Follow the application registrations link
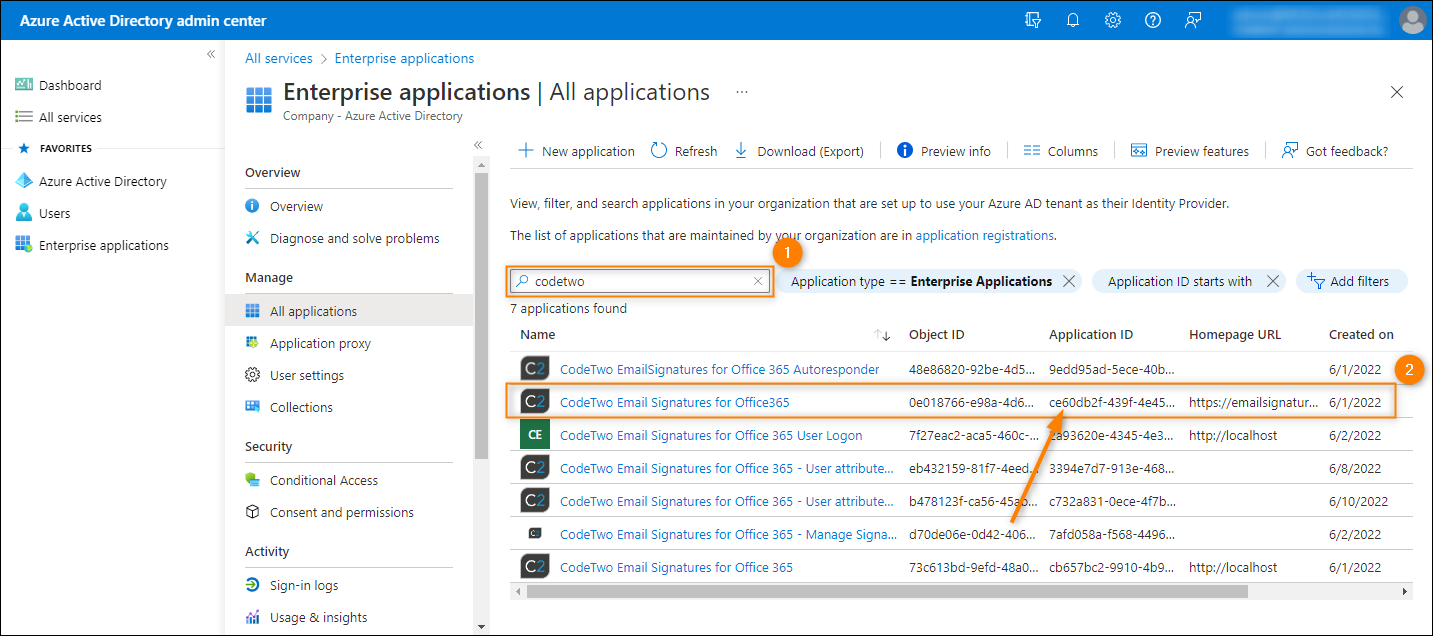 985,236
